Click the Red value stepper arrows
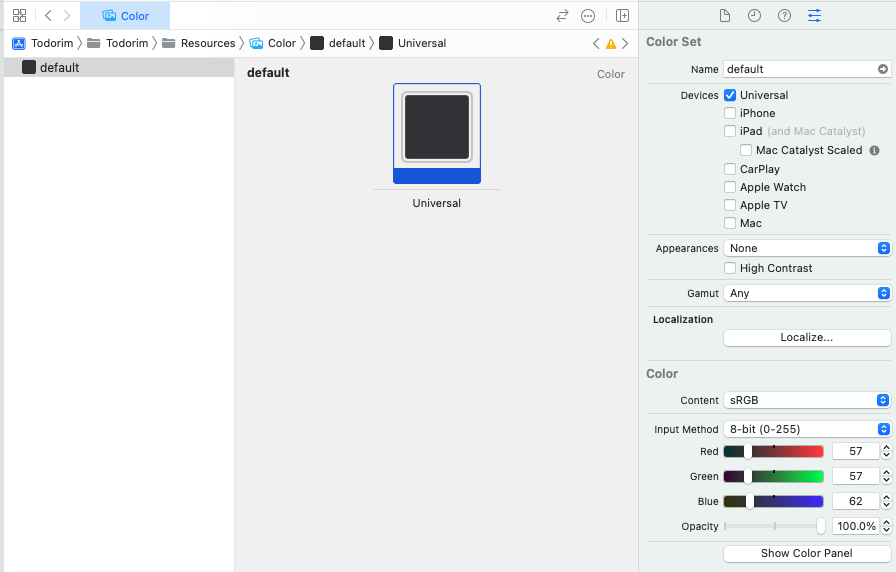Viewport: 896px width, 572px height. [x=886, y=451]
